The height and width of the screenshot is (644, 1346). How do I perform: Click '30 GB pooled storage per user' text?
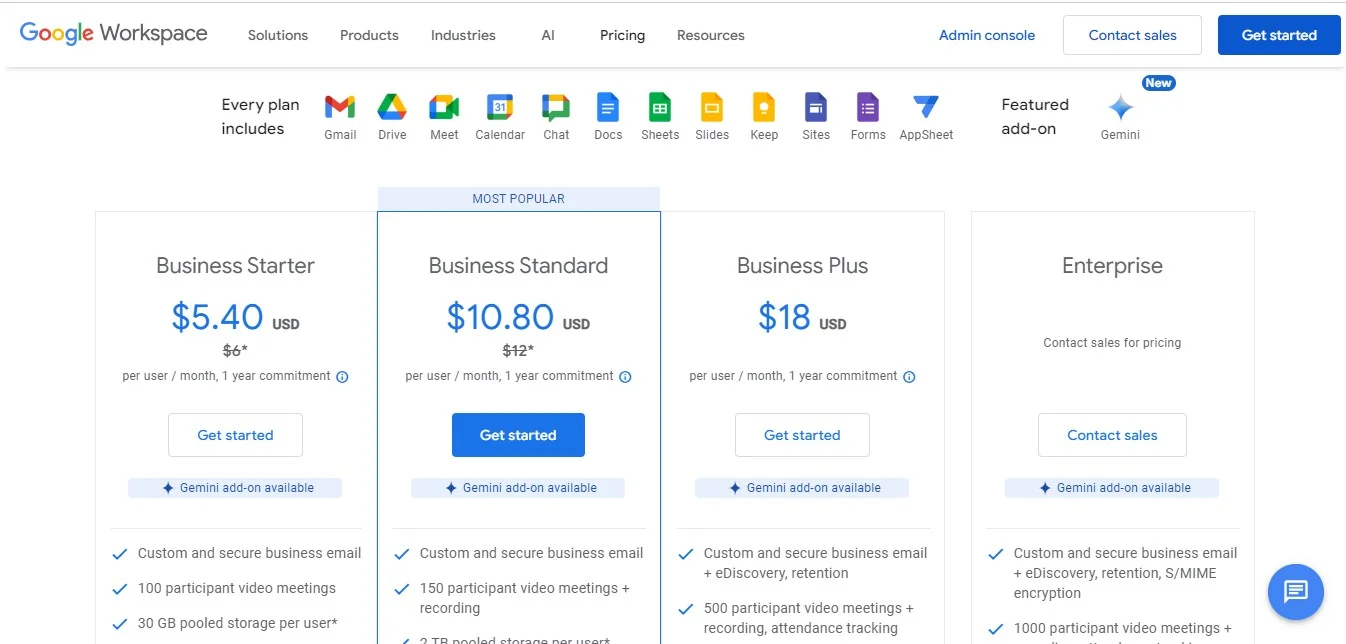[238, 623]
